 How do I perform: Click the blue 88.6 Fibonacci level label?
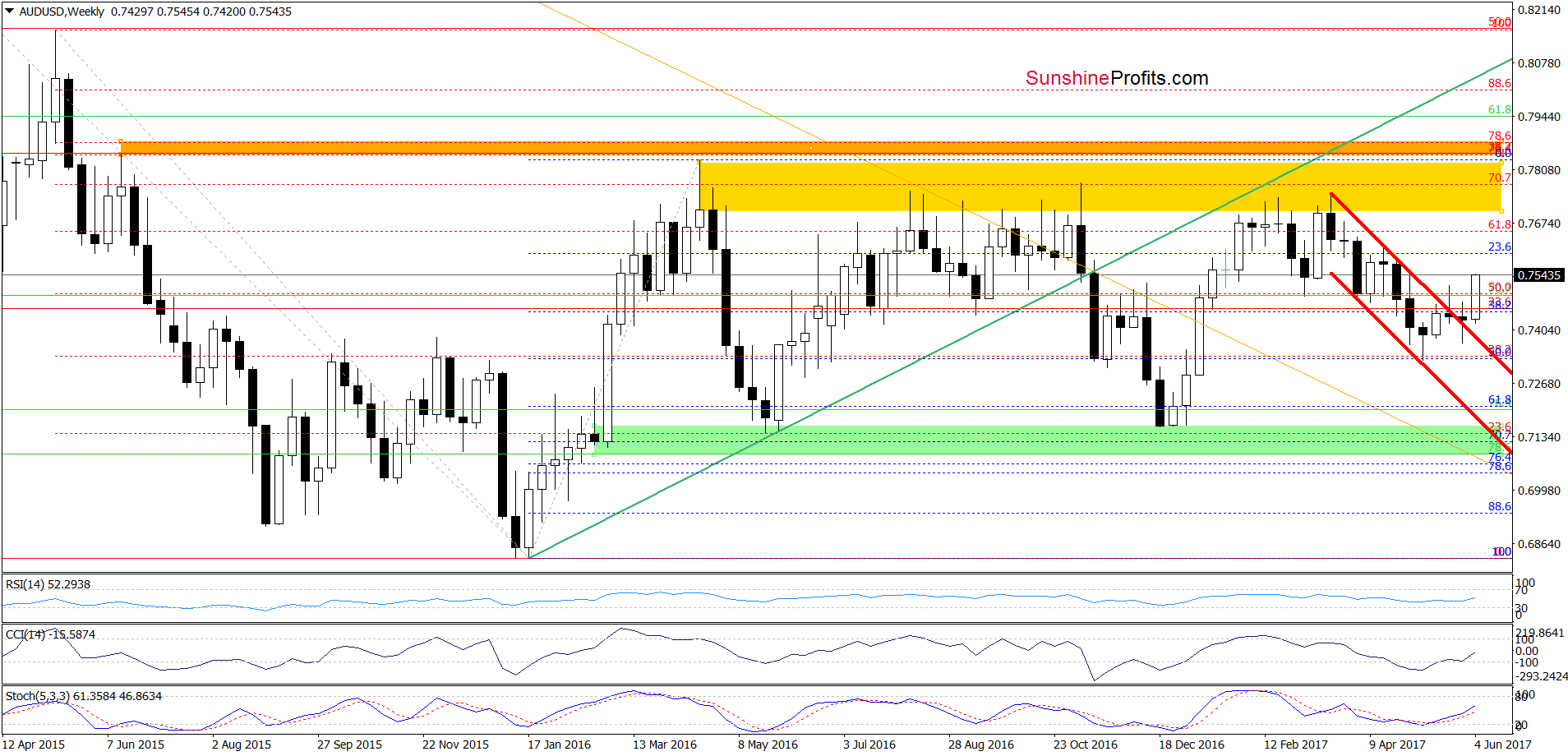[1499, 506]
